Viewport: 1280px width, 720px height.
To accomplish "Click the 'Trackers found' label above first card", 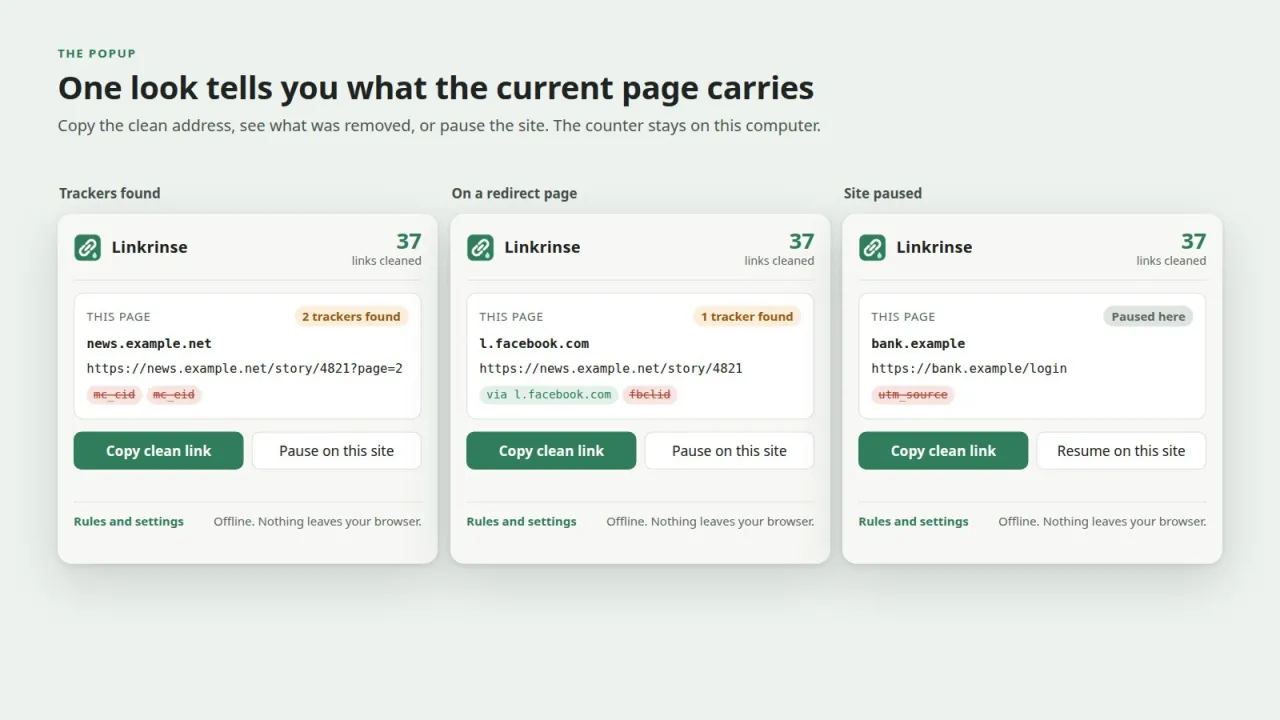I will 110,193.
